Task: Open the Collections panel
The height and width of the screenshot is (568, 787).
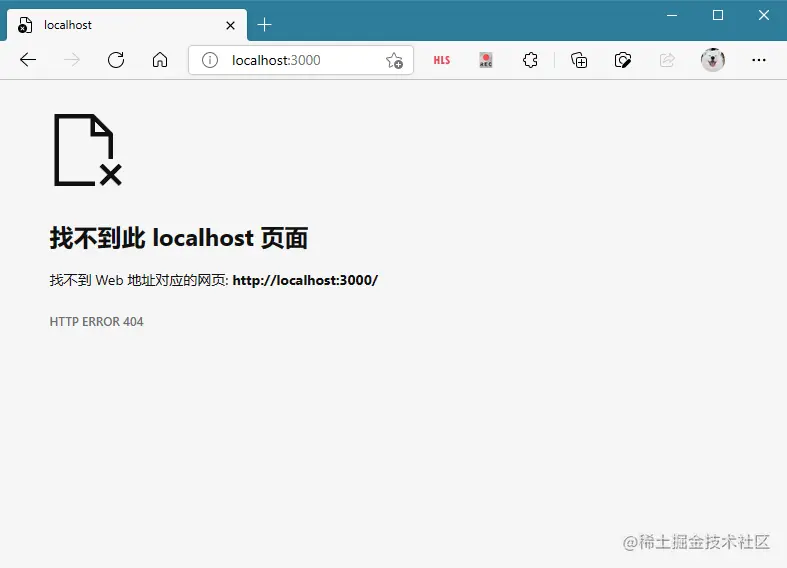Action: click(x=579, y=60)
